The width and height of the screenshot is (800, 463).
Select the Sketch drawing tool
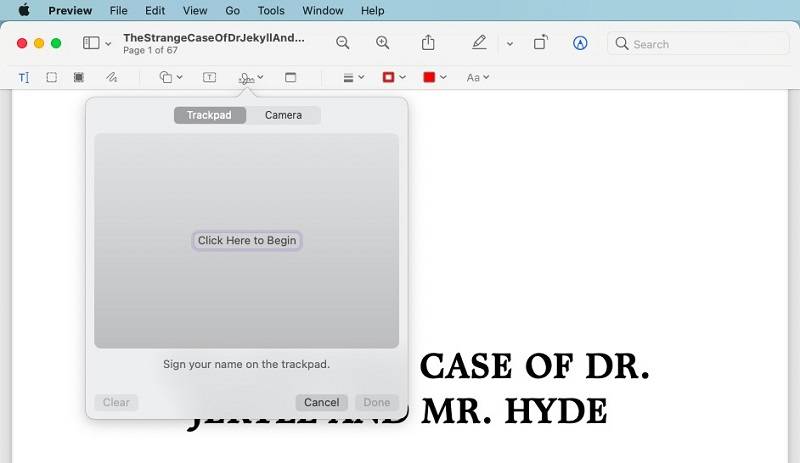pyautogui.click(x=112, y=77)
